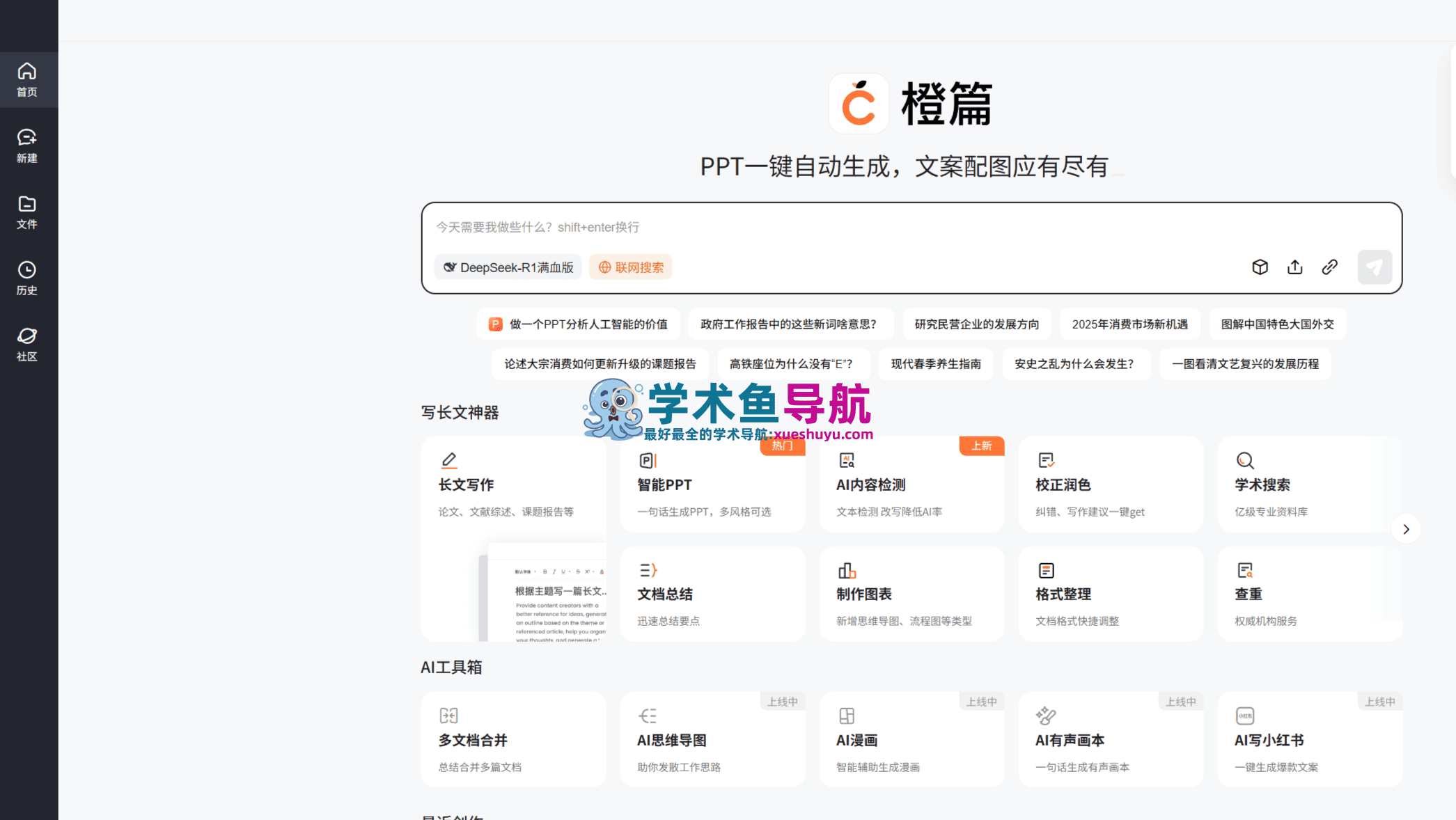The width and height of the screenshot is (1456, 820).
Task: Open the 长文写作 preview thumbnail
Action: (543, 592)
